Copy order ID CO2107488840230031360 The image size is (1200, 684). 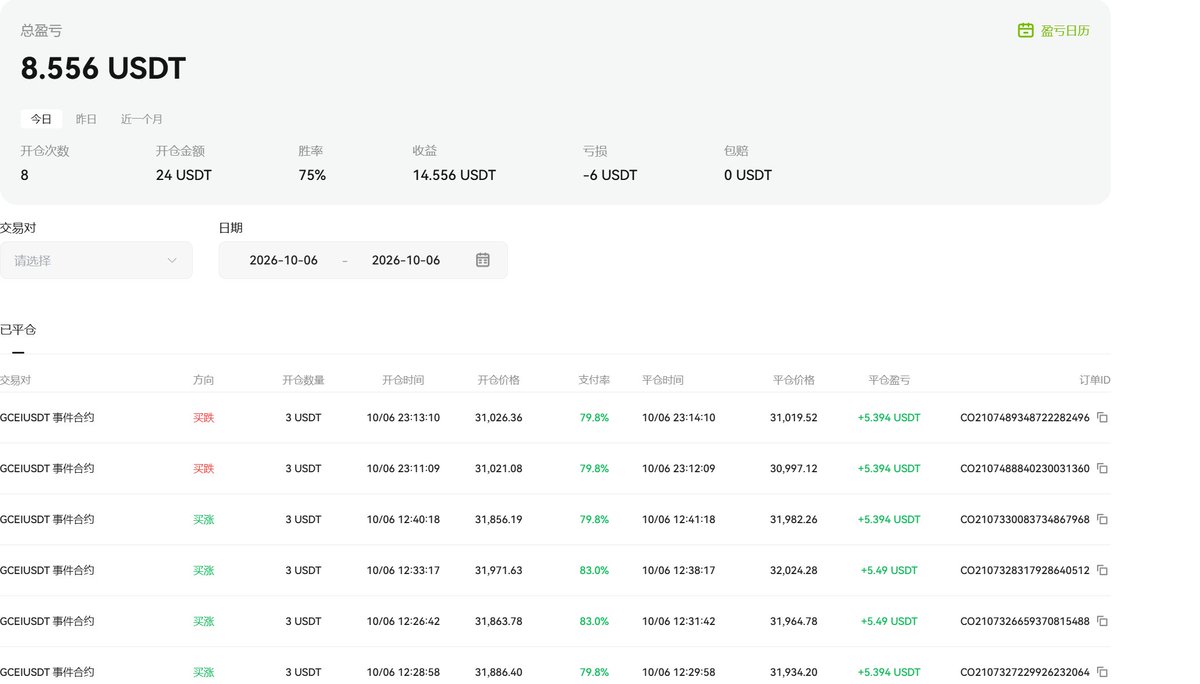[1102, 469]
